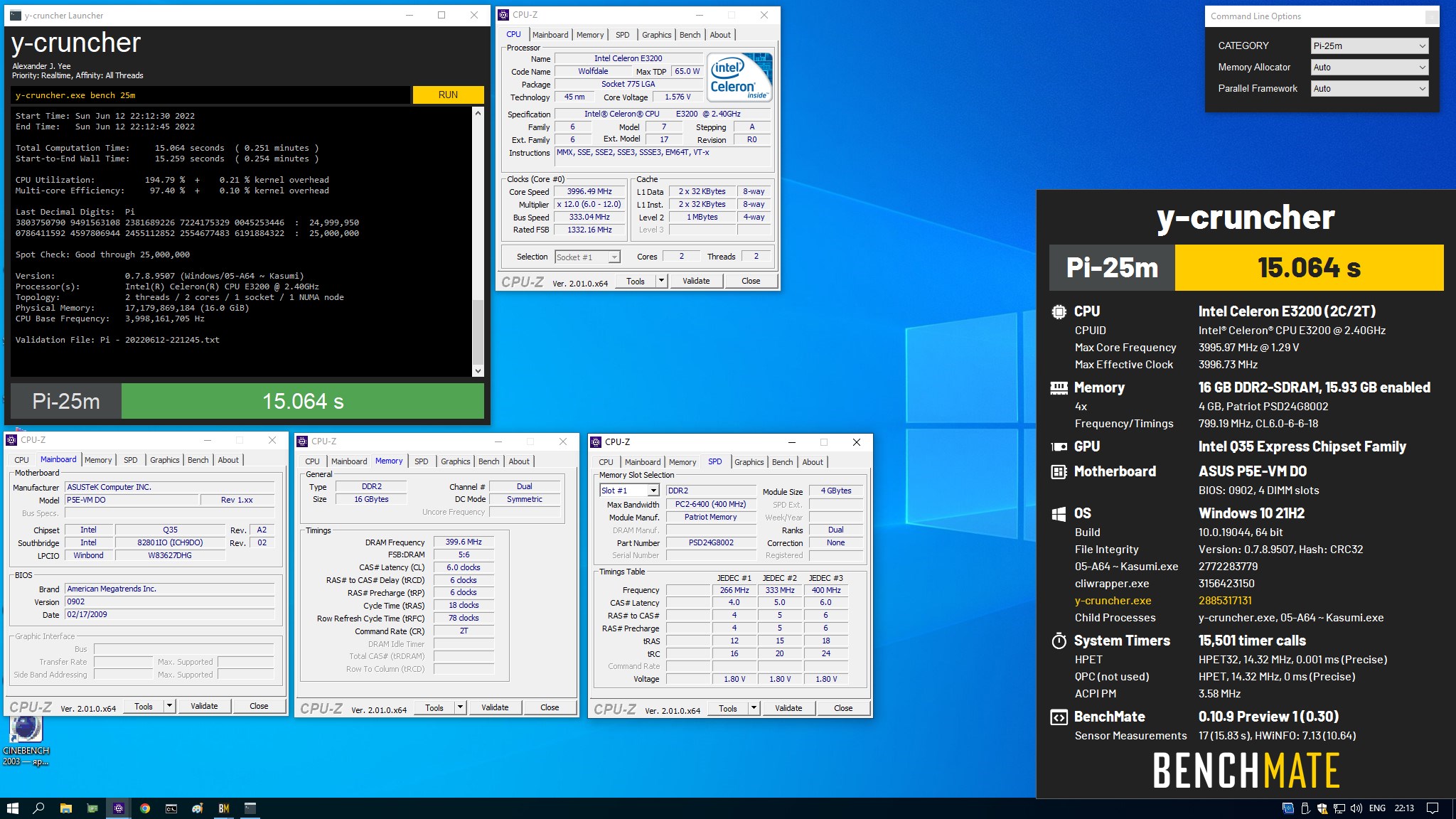Open the Parallel Framework dropdown

(x=1369, y=88)
